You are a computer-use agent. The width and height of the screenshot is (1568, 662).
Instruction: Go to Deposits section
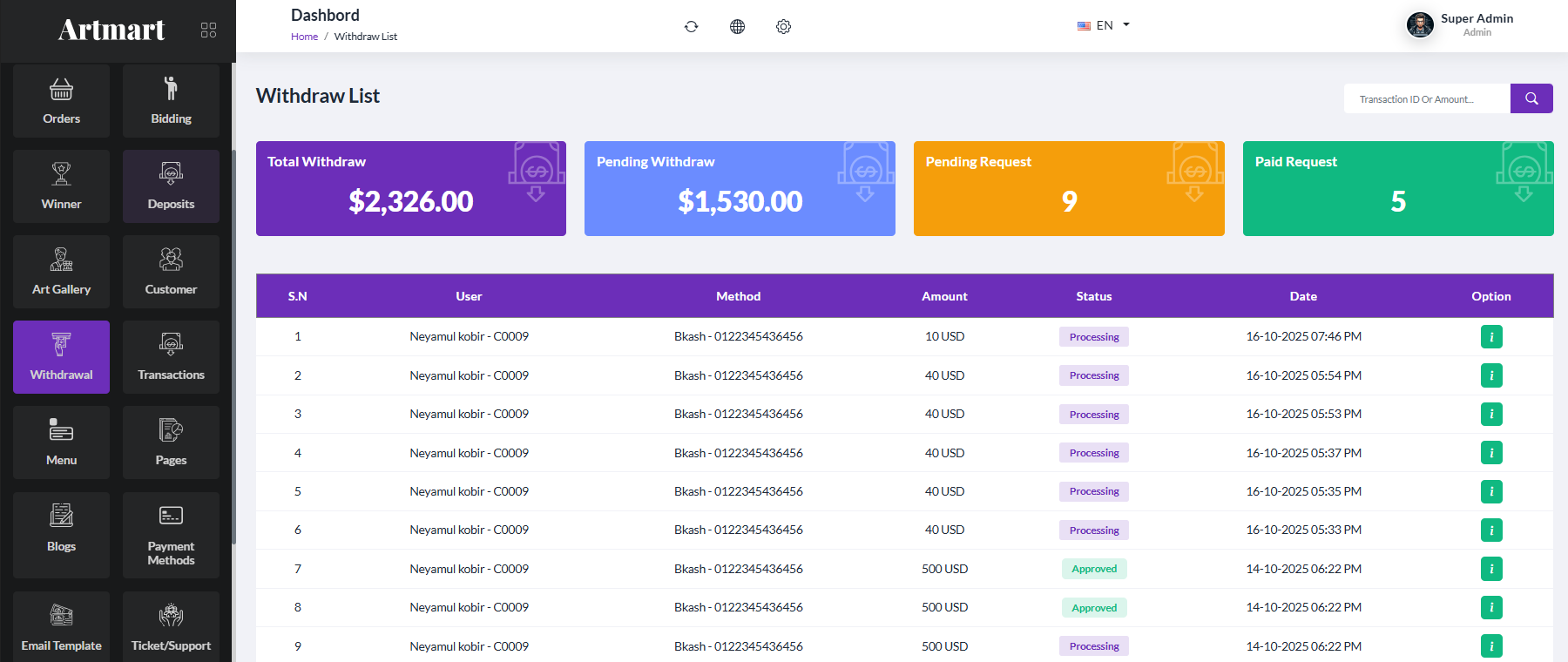pos(171,186)
